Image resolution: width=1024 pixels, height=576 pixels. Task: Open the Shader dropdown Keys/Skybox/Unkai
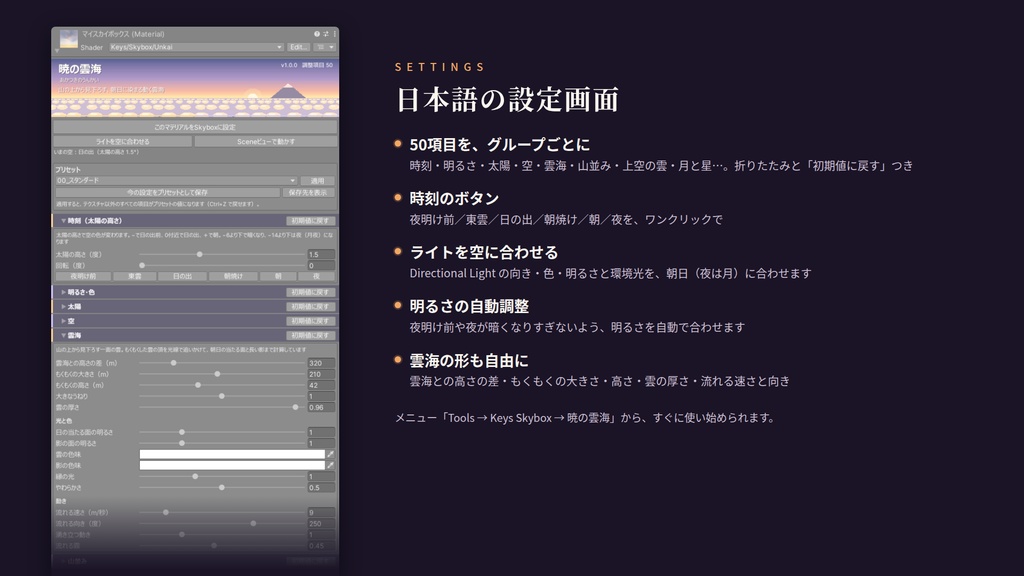(196, 48)
